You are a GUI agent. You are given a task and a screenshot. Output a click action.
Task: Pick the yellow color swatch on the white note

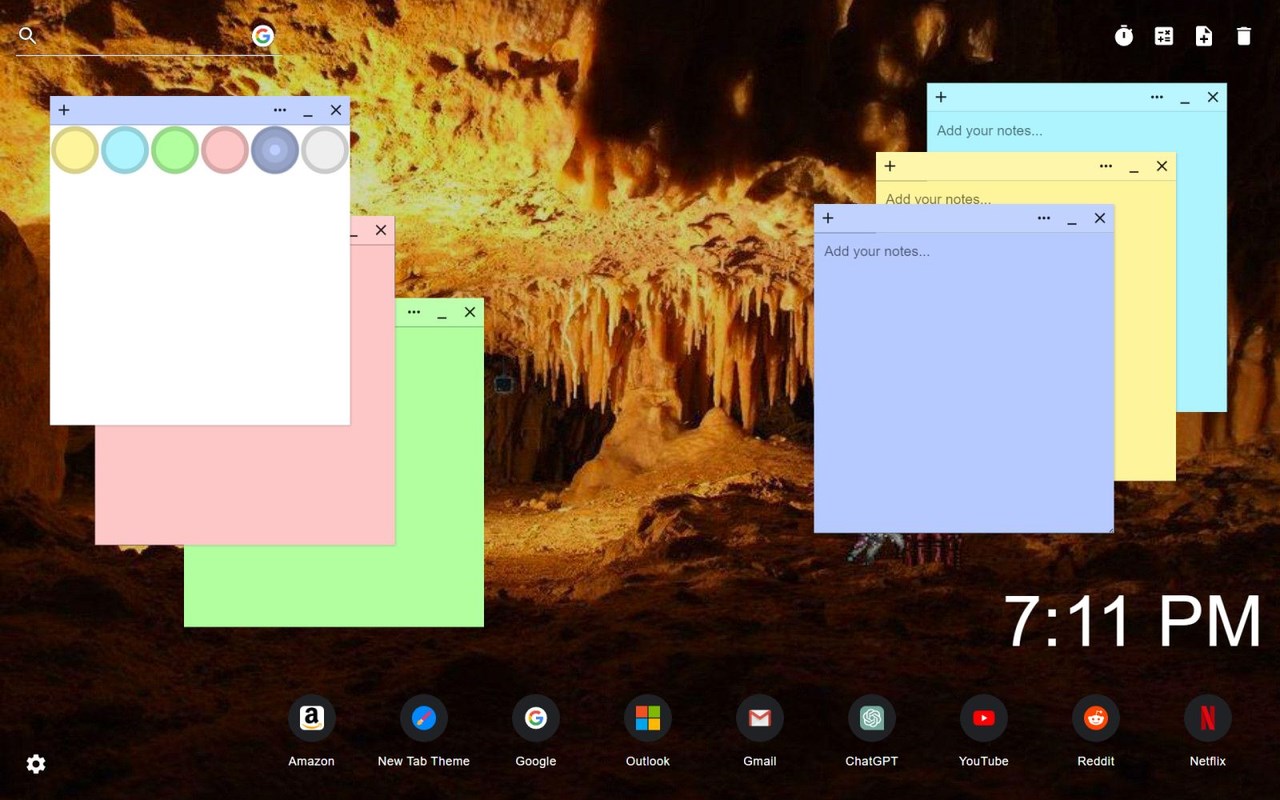(x=75, y=150)
